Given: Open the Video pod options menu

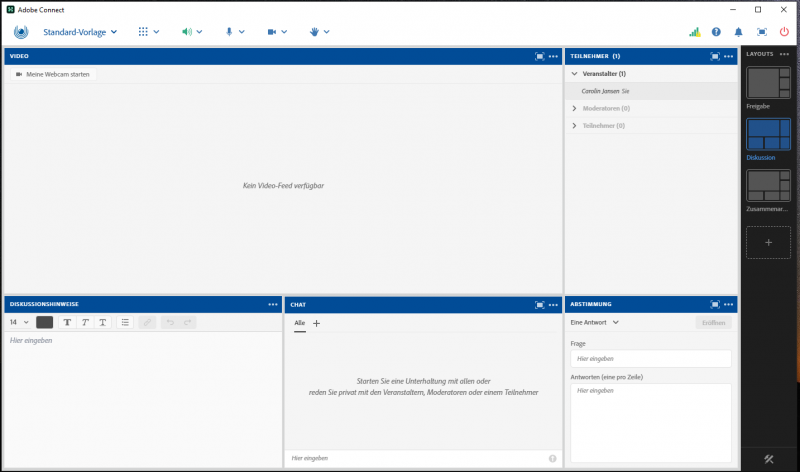Looking at the screenshot, I should click(x=554, y=56).
